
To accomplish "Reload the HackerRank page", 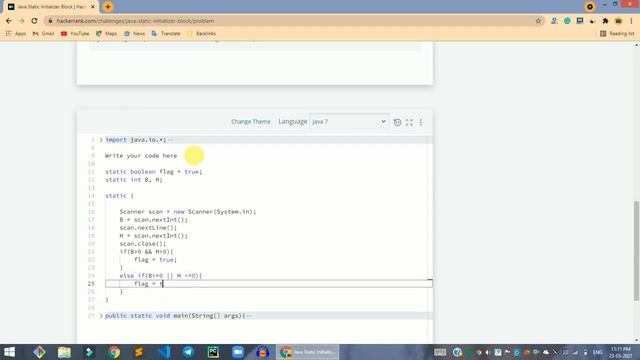I will (x=34, y=21).
